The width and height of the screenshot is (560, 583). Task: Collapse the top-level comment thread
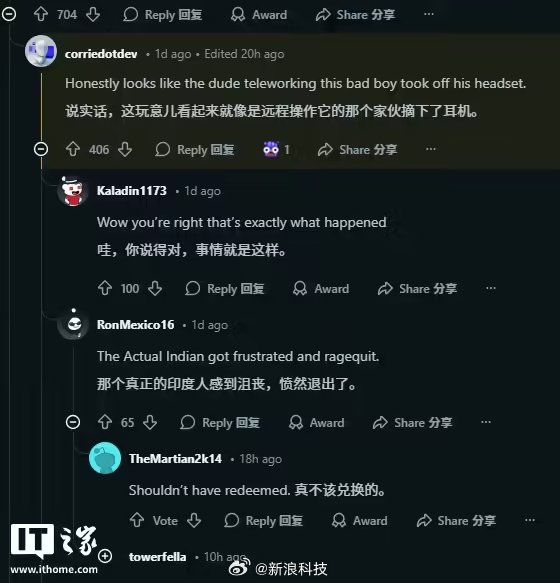(9, 15)
